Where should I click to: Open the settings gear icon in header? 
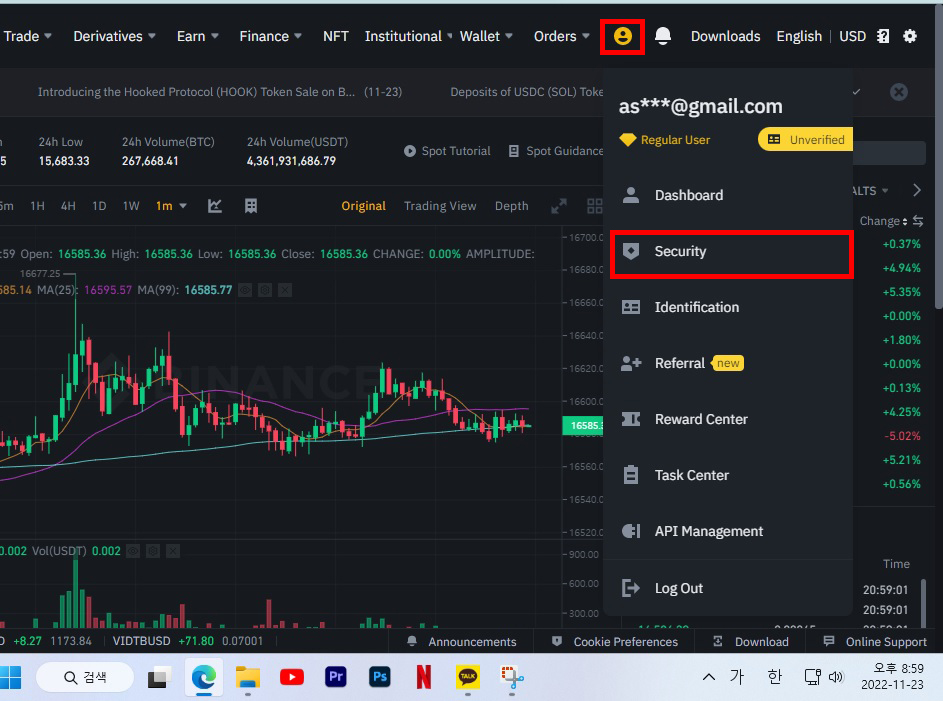point(910,36)
